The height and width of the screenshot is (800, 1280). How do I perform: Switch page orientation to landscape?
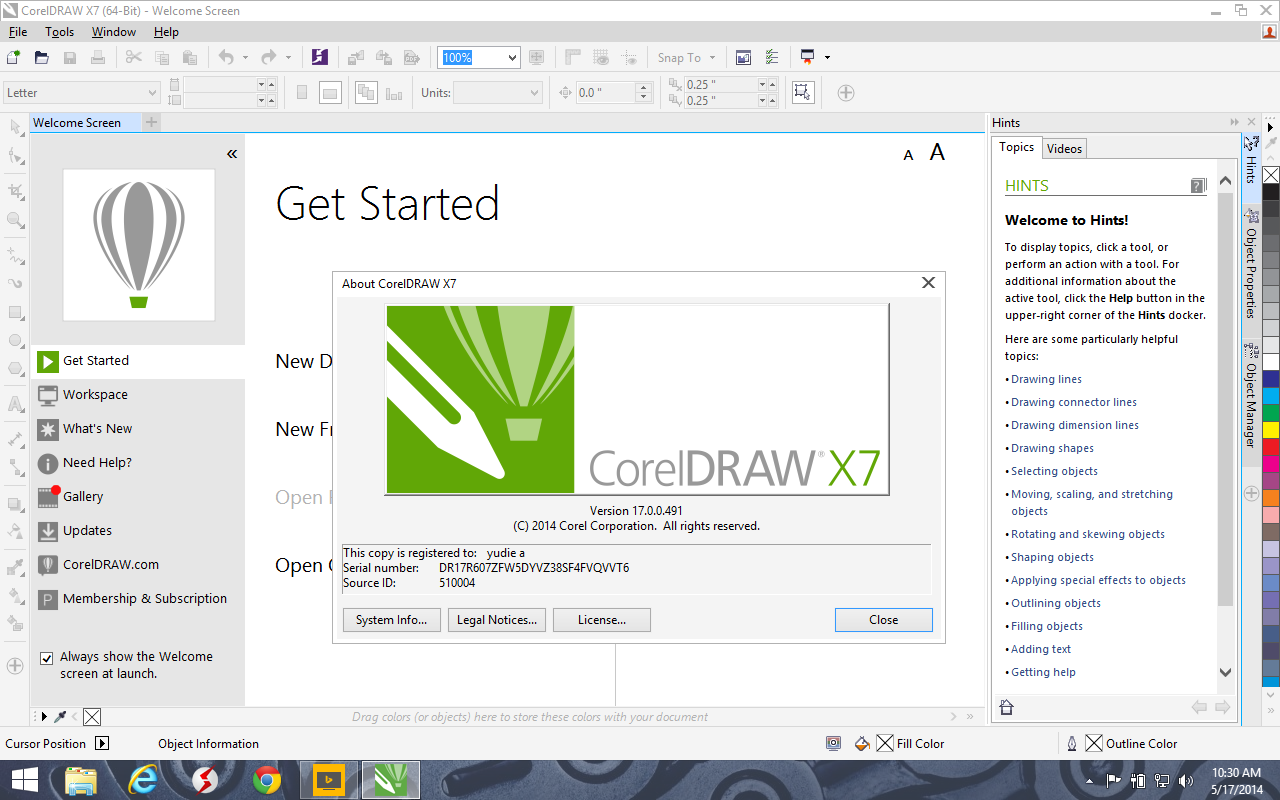click(329, 92)
